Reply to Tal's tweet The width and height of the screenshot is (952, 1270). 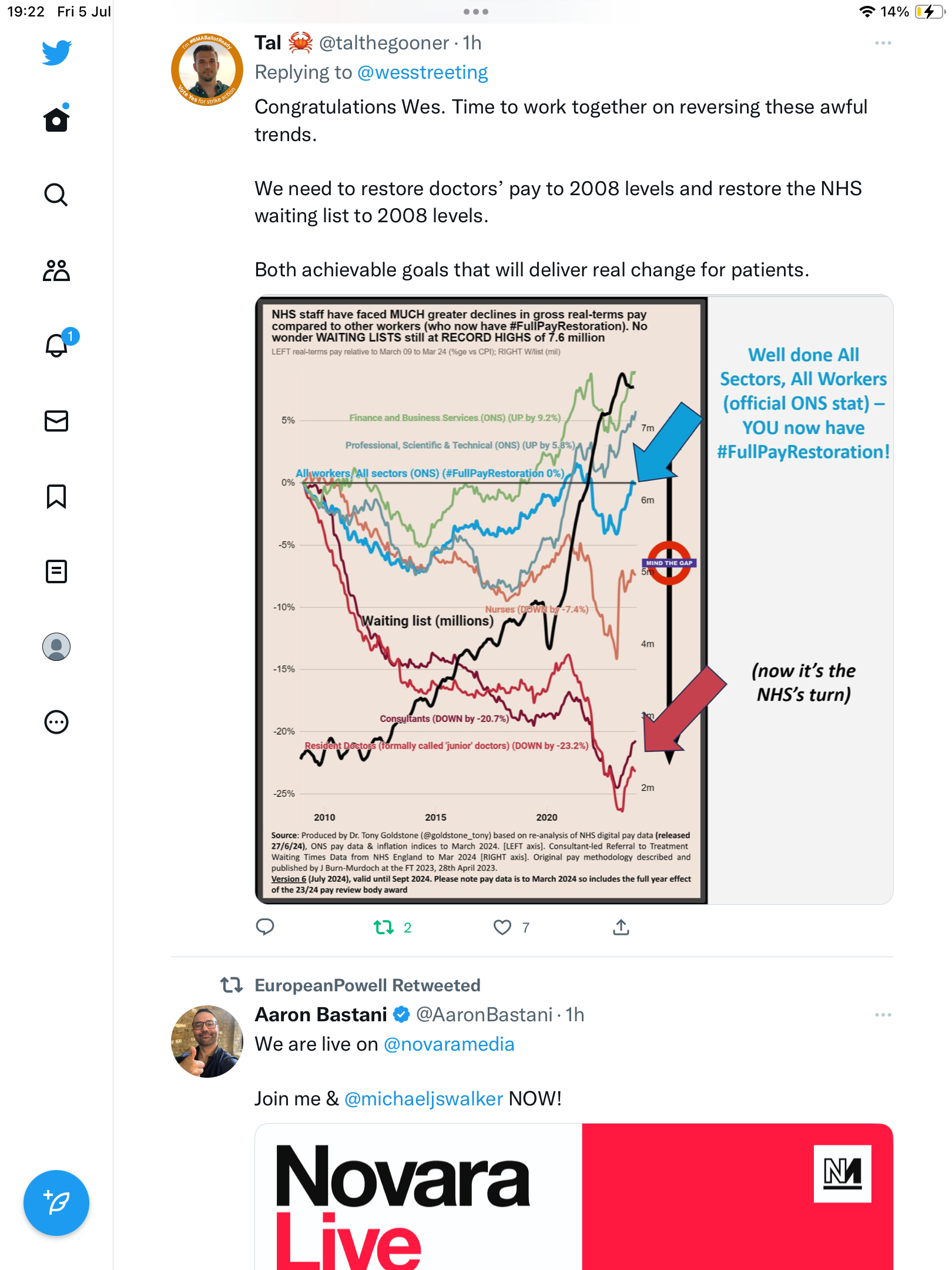[x=265, y=927]
